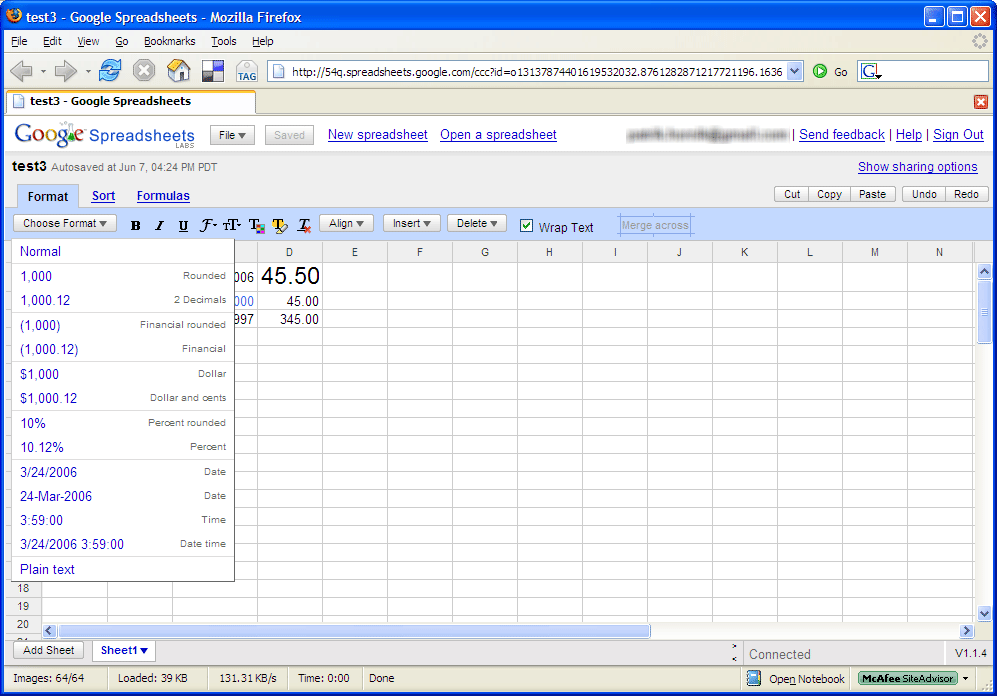Click the Sign Out link

pos(958,135)
